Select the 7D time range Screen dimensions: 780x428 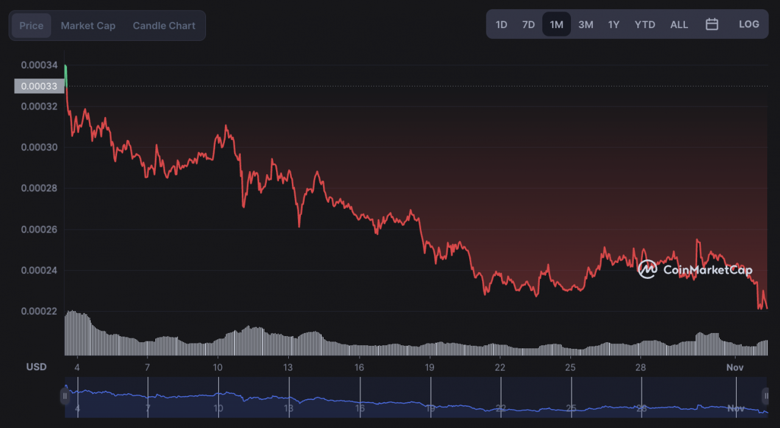point(528,24)
